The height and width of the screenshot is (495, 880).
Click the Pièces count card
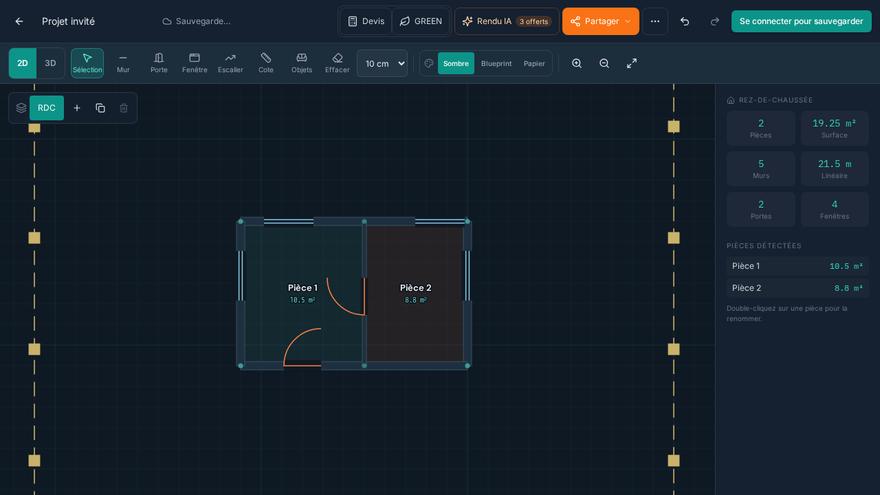click(x=760, y=129)
